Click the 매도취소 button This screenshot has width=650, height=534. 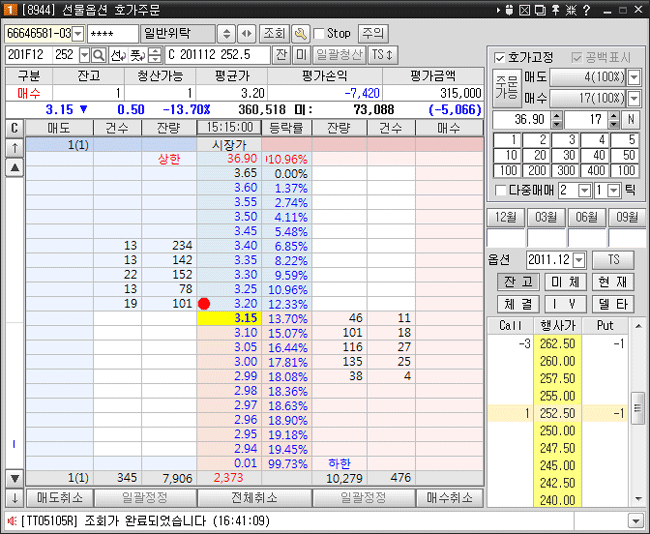(60, 498)
